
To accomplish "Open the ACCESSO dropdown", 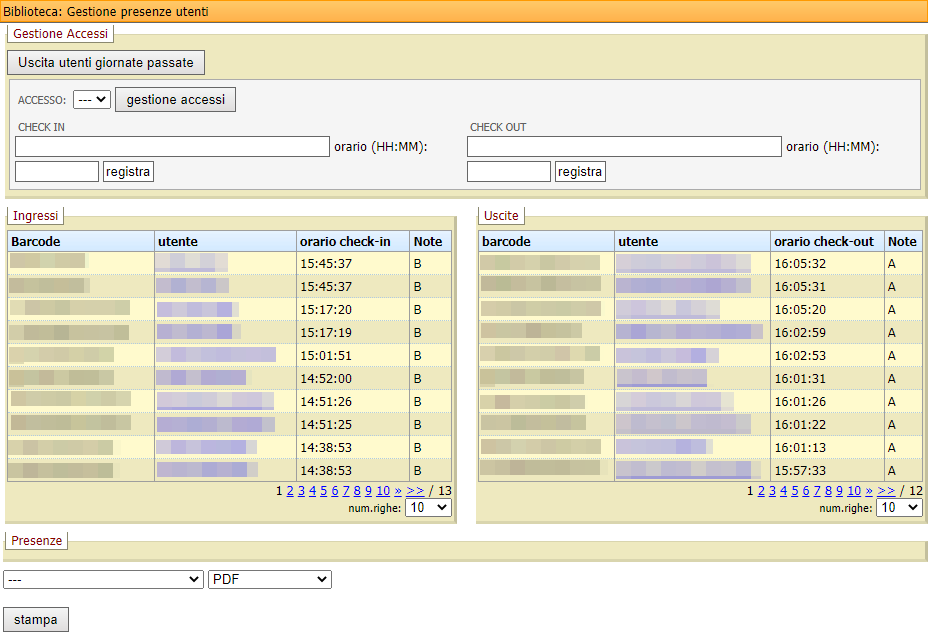I will [x=92, y=100].
